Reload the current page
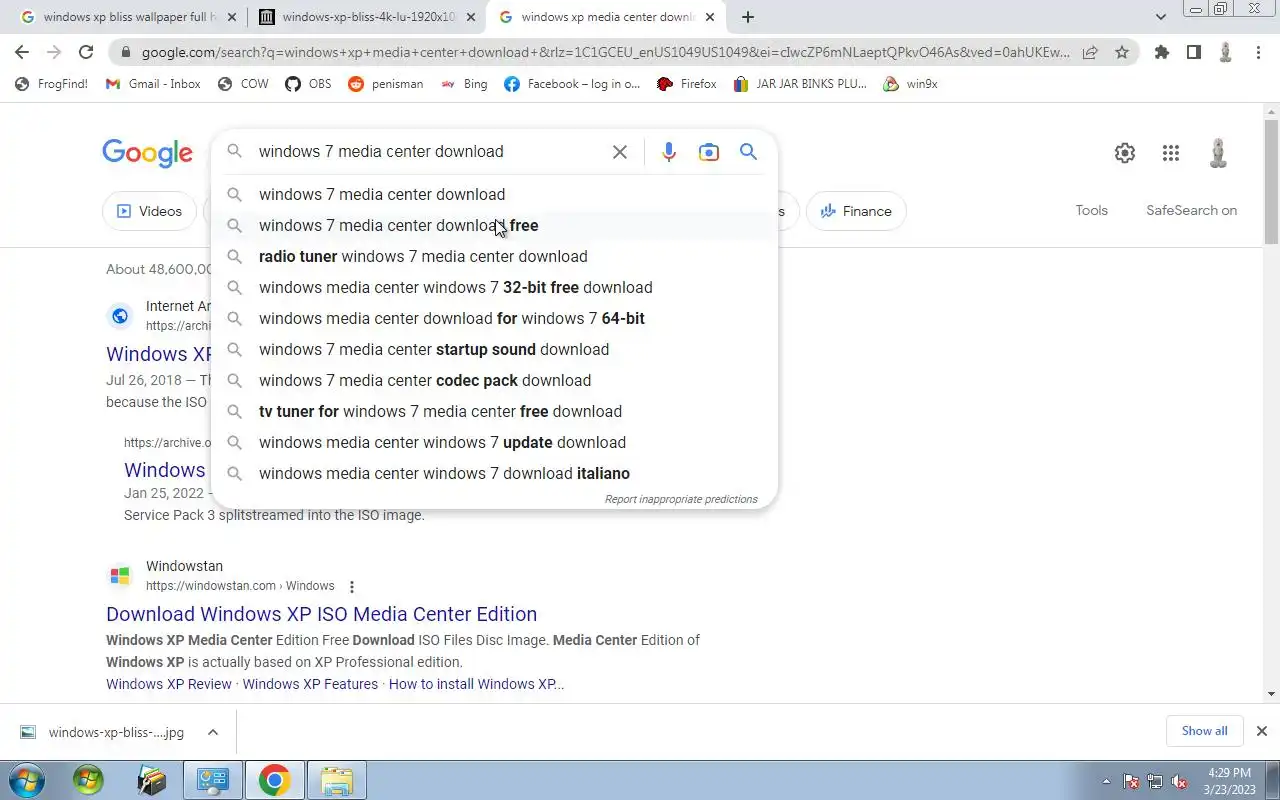Screen dimensions: 1280x800 point(86,52)
